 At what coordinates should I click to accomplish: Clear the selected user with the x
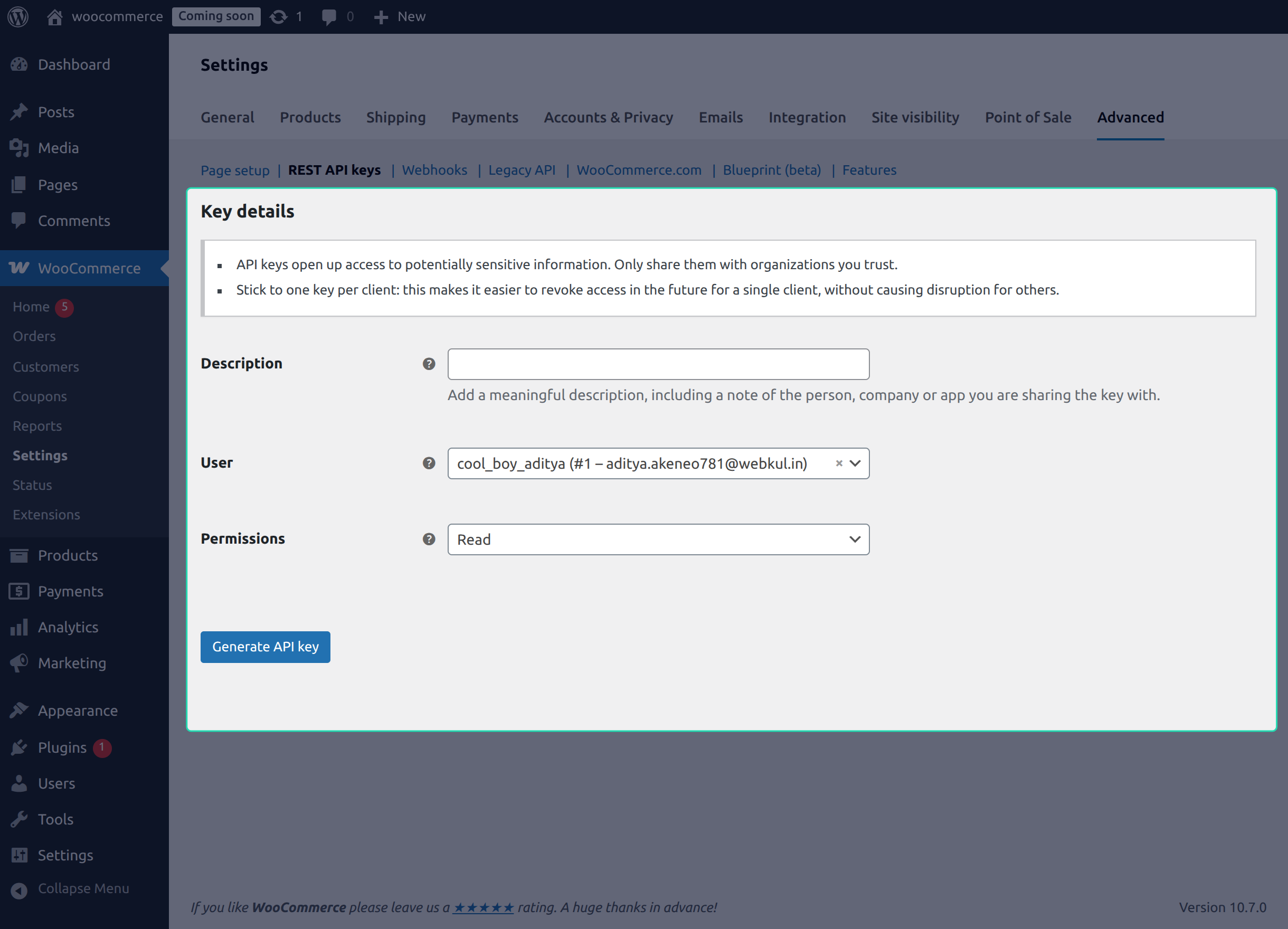click(838, 463)
